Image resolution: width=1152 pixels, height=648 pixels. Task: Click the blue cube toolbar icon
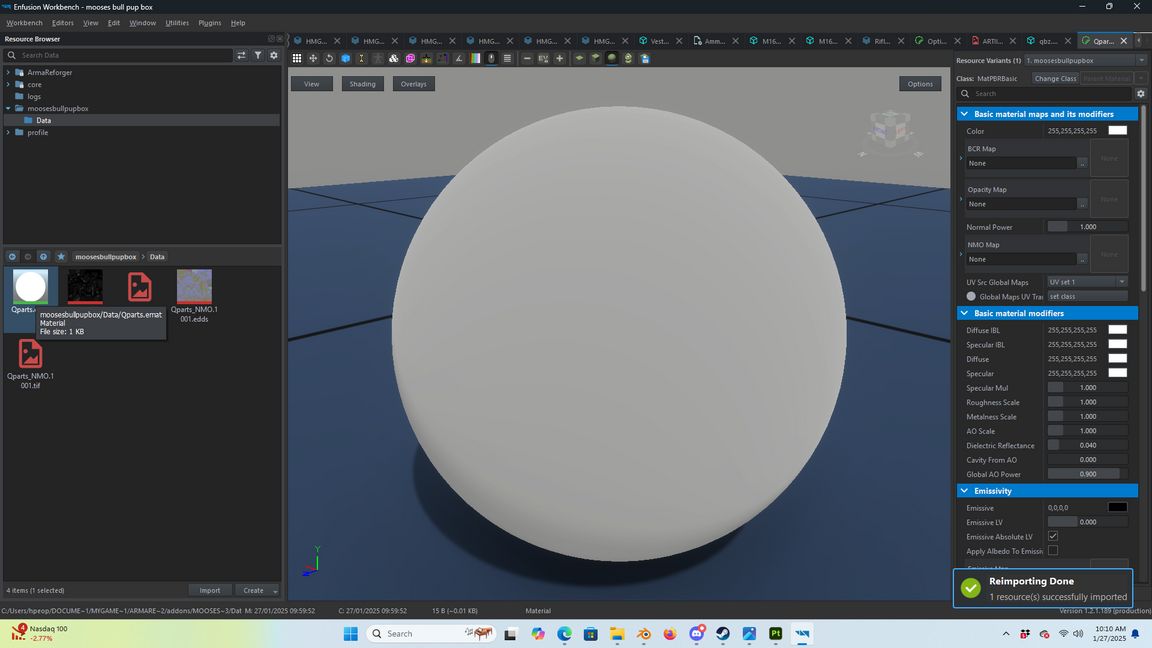(x=345, y=58)
